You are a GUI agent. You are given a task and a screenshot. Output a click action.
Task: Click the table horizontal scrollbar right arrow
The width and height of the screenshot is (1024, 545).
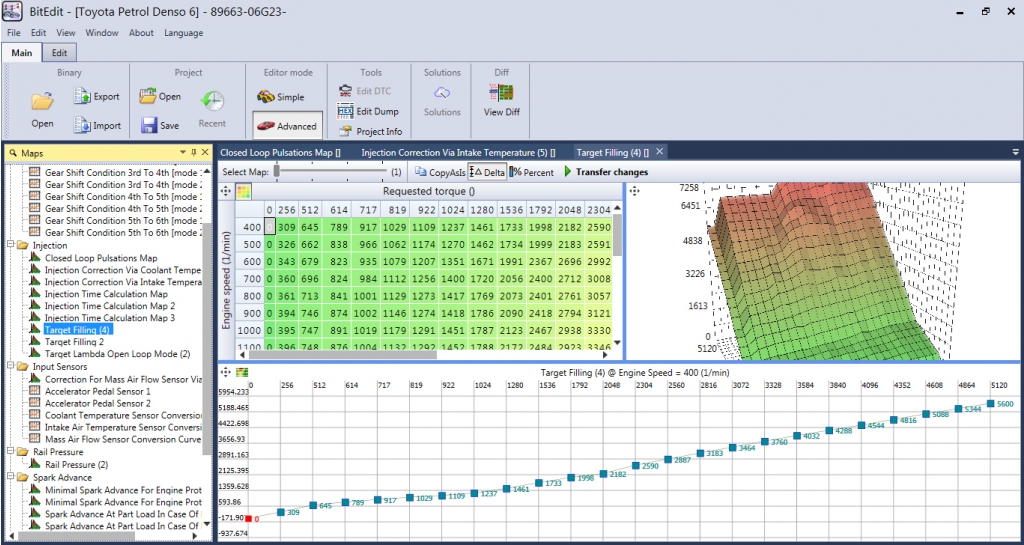pyautogui.click(x=604, y=354)
